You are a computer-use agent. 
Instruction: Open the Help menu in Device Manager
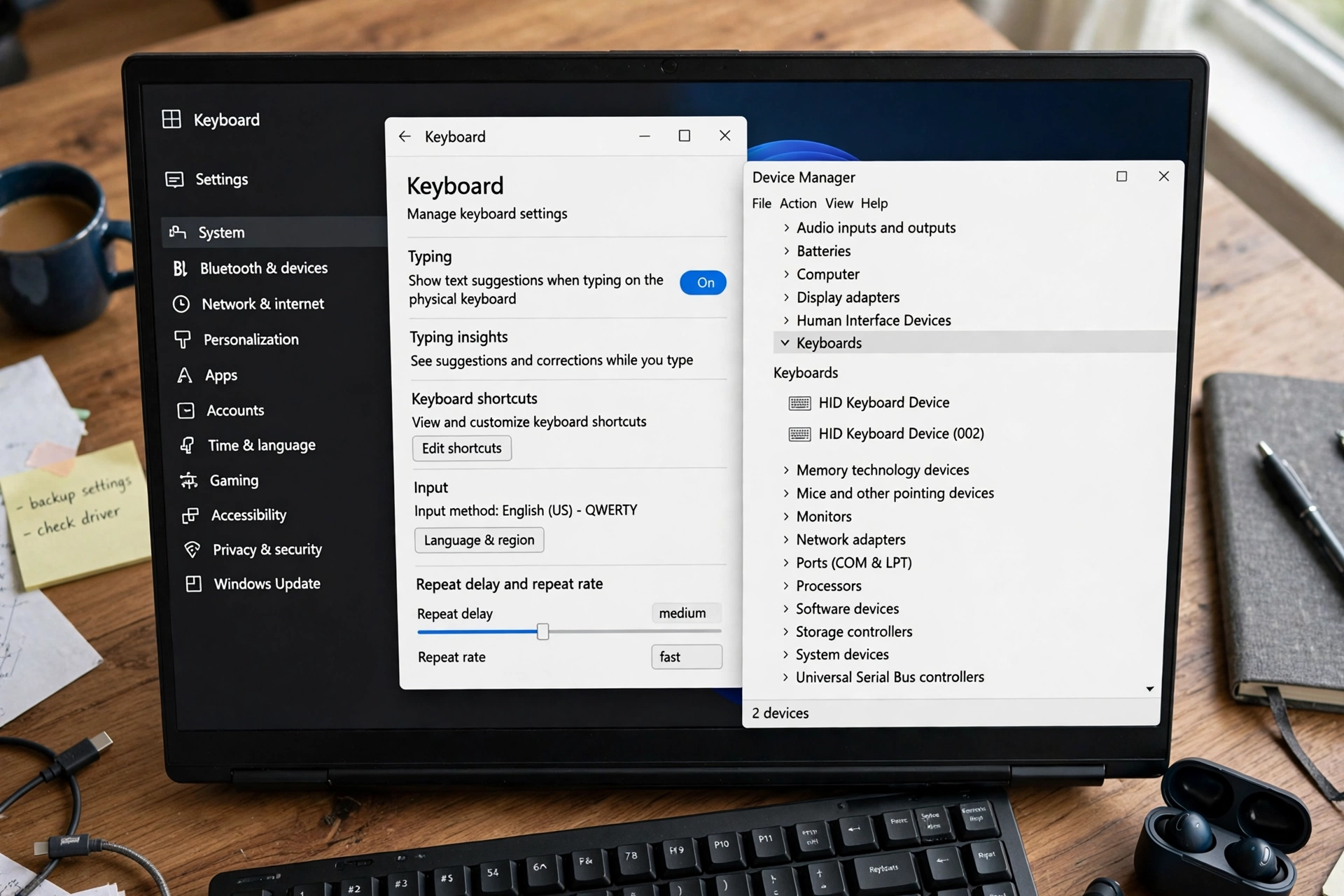874,203
